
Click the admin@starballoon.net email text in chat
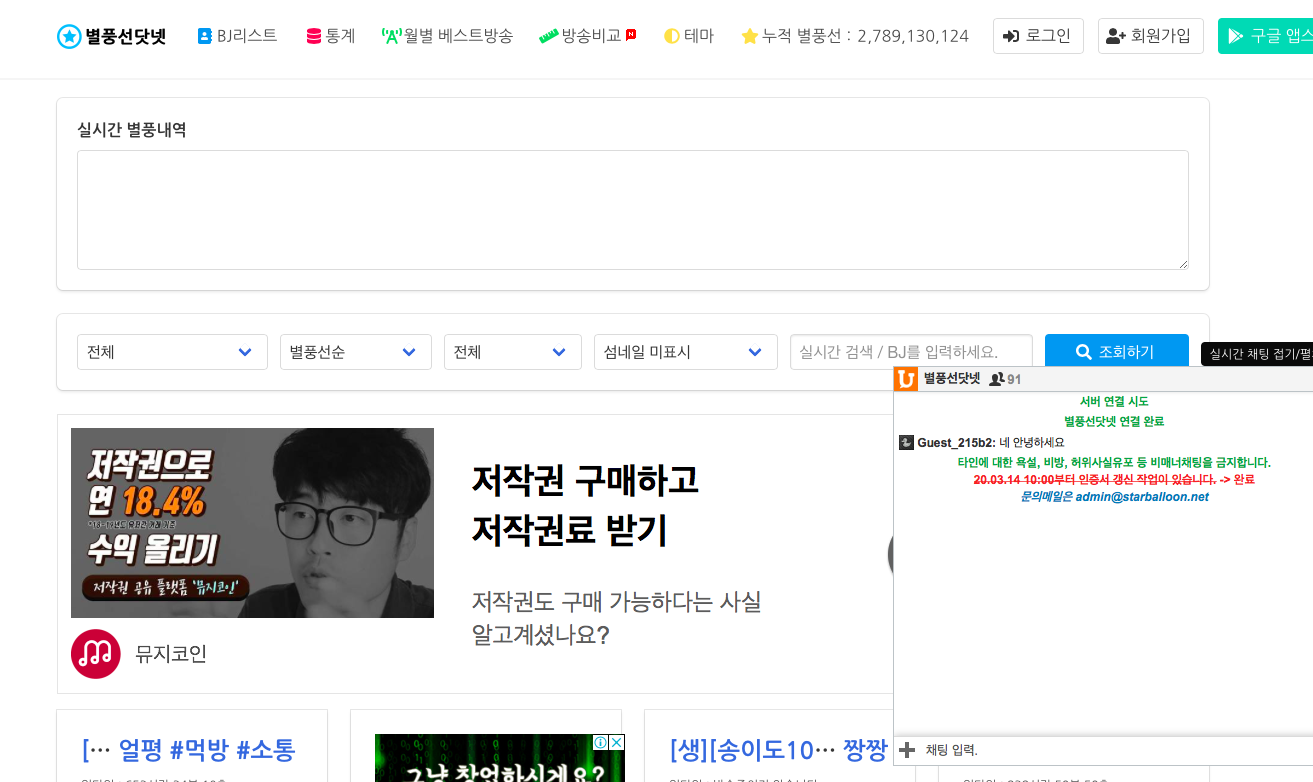coord(1142,497)
